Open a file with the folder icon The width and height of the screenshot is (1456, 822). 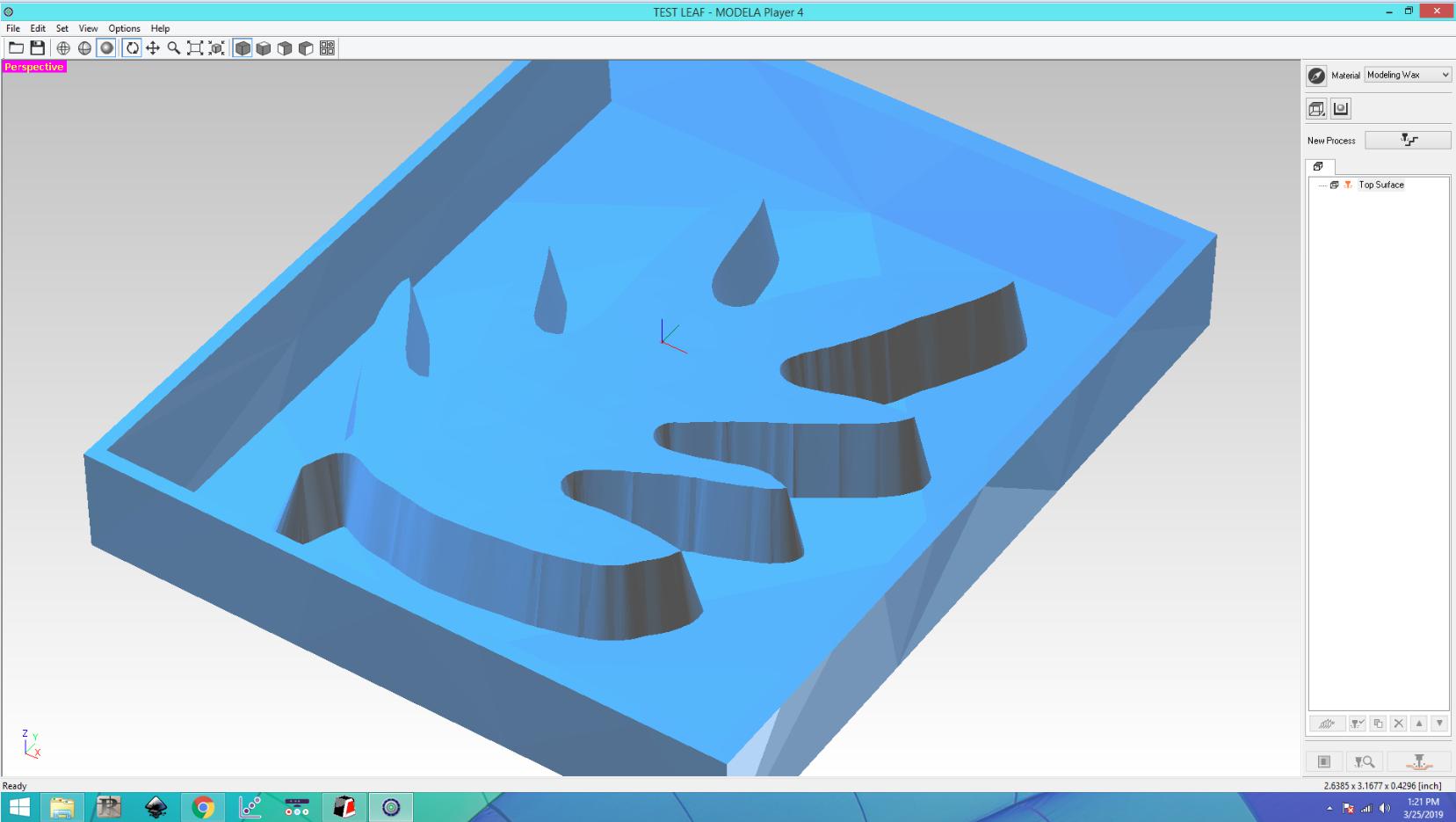pyautogui.click(x=16, y=48)
